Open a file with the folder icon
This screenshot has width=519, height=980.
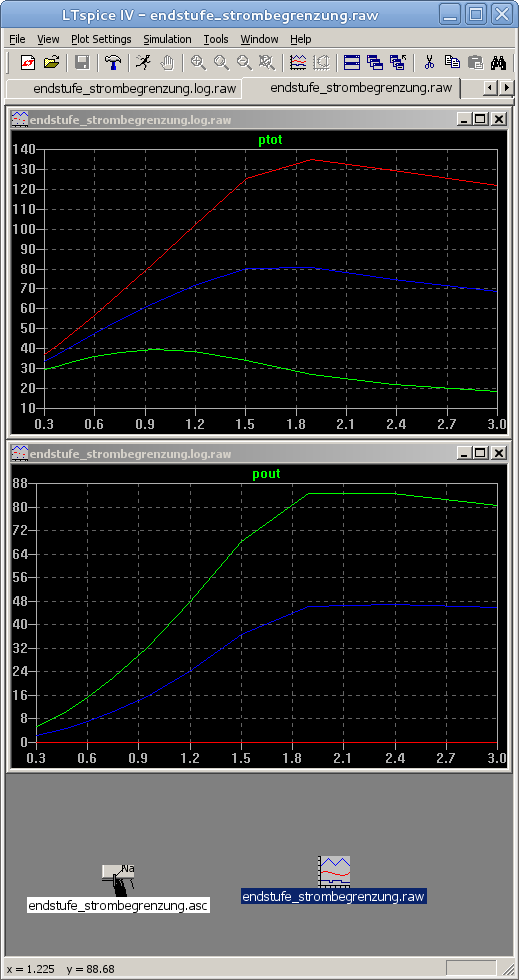[51, 62]
